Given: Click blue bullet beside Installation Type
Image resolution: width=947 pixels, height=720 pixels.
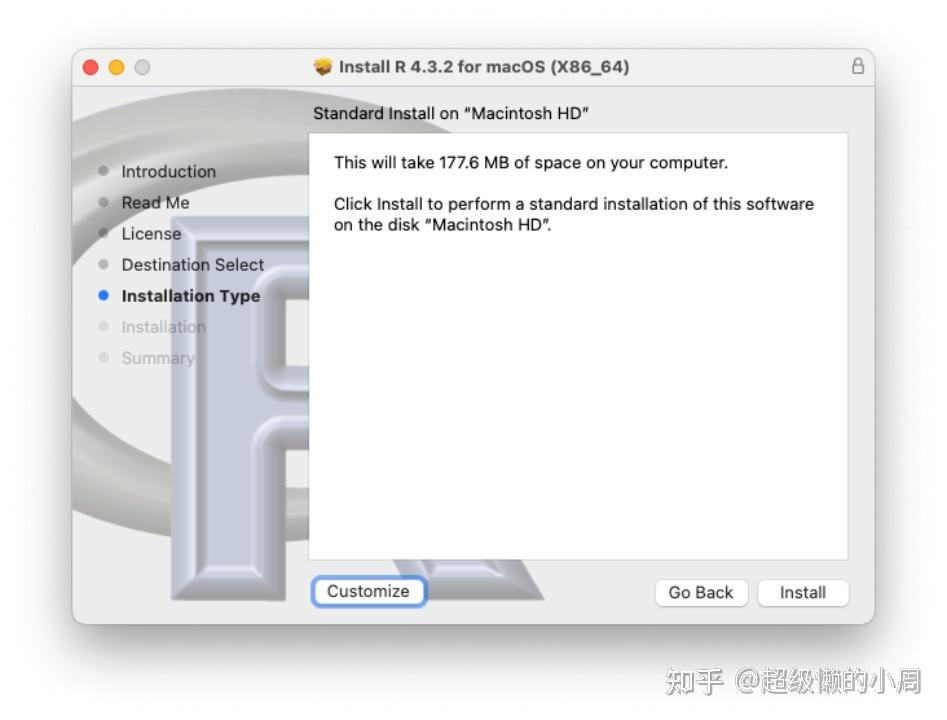Looking at the screenshot, I should pos(103,295).
